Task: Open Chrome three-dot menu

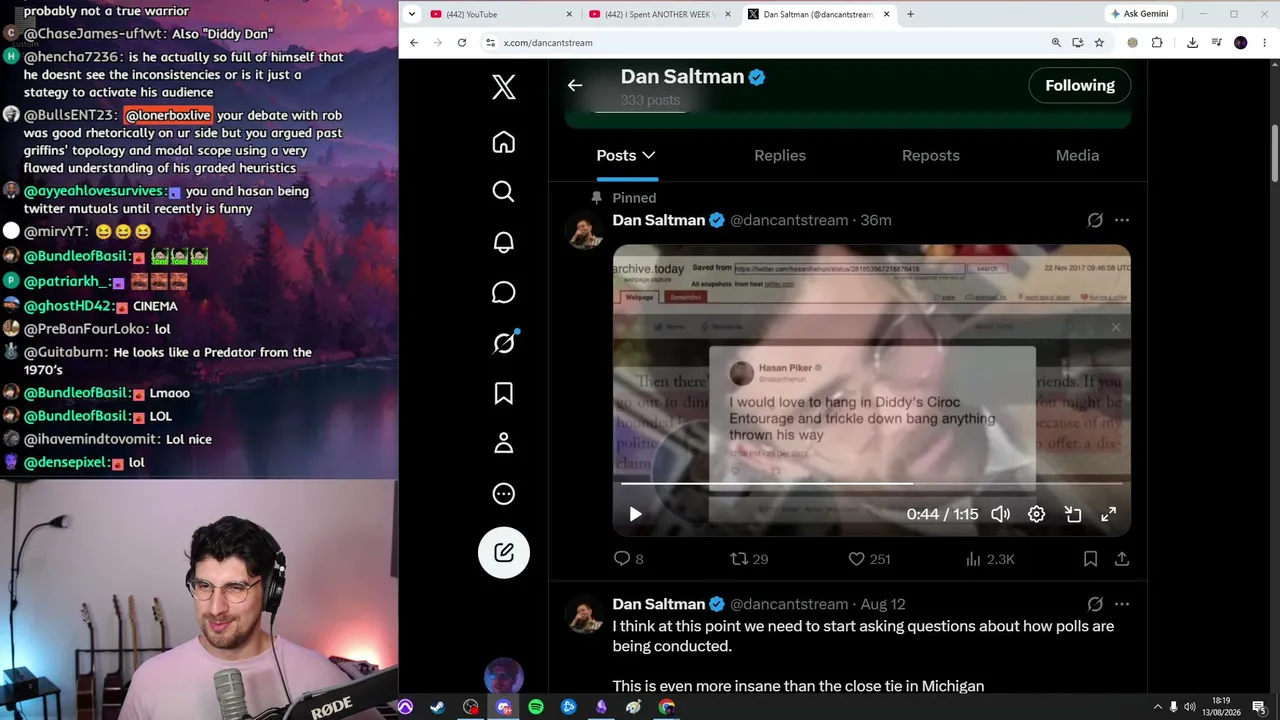Action: 1265,43
